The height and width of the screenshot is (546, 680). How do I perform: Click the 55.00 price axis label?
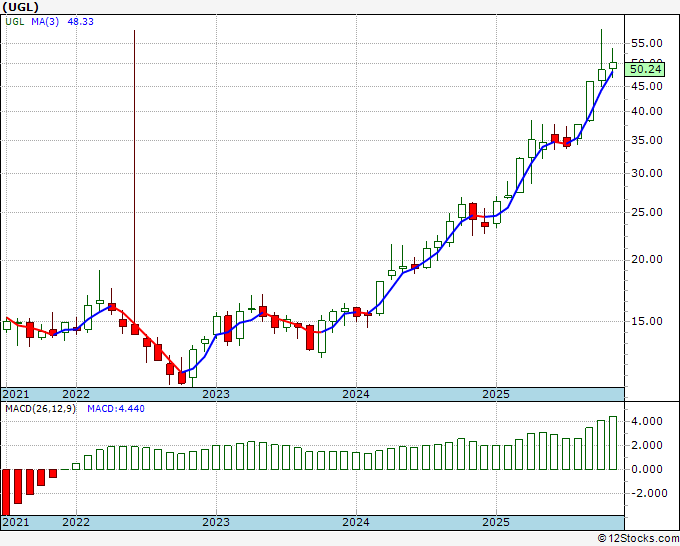648,43
